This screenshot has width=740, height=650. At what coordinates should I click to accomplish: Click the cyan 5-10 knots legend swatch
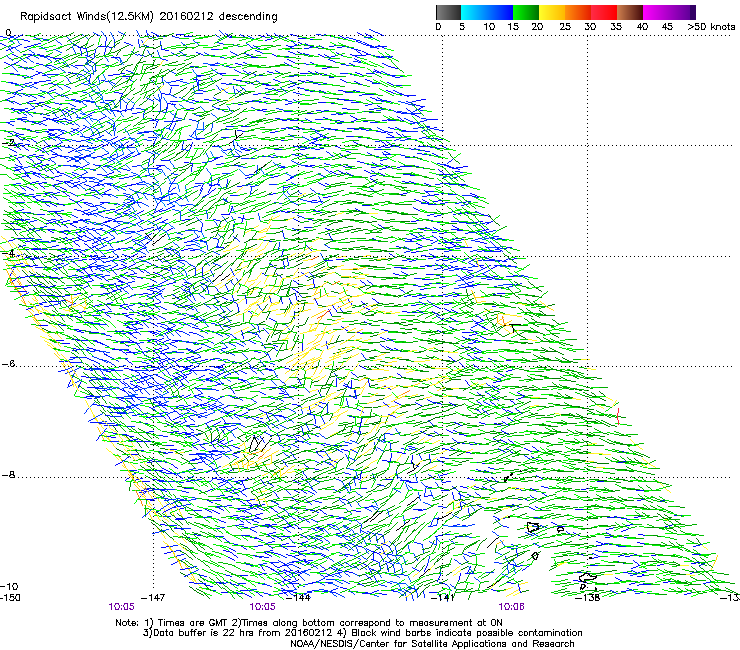473,12
